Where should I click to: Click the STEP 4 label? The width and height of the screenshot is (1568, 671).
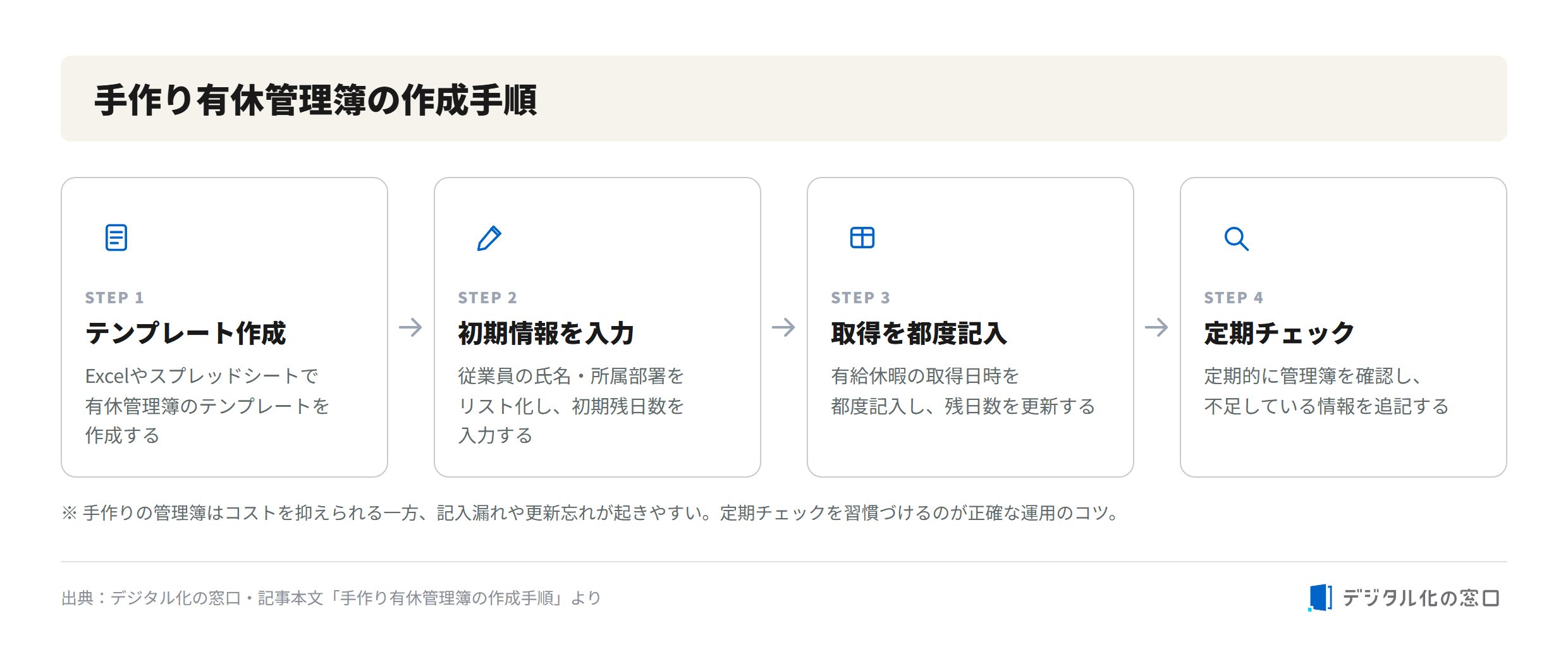1234,298
